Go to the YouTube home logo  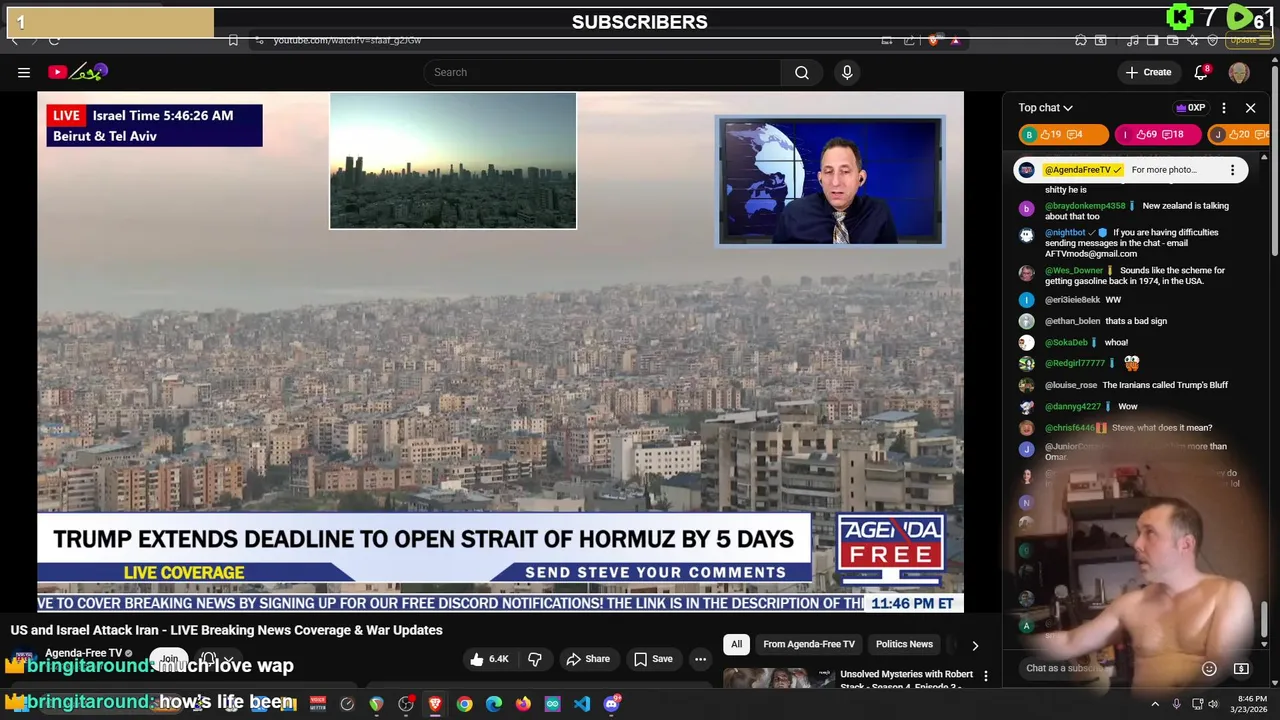click(78, 72)
